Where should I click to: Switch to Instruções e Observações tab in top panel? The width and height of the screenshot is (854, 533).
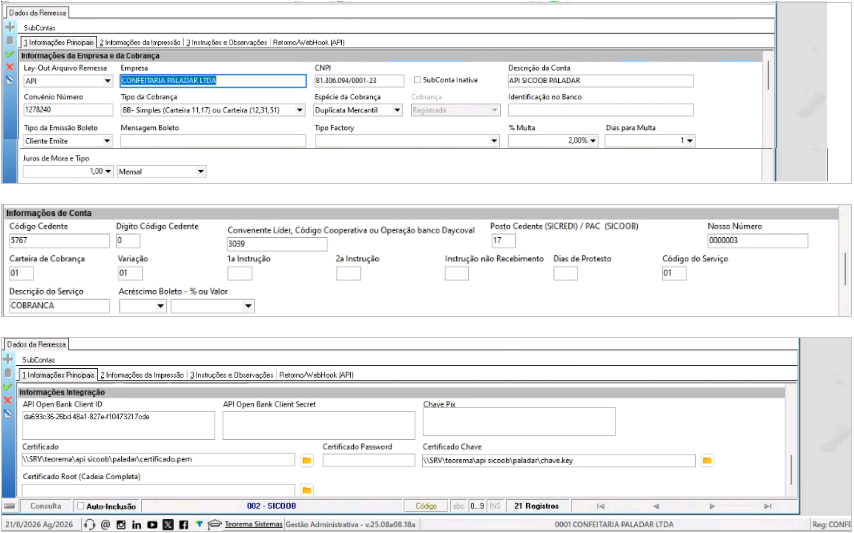(226, 42)
